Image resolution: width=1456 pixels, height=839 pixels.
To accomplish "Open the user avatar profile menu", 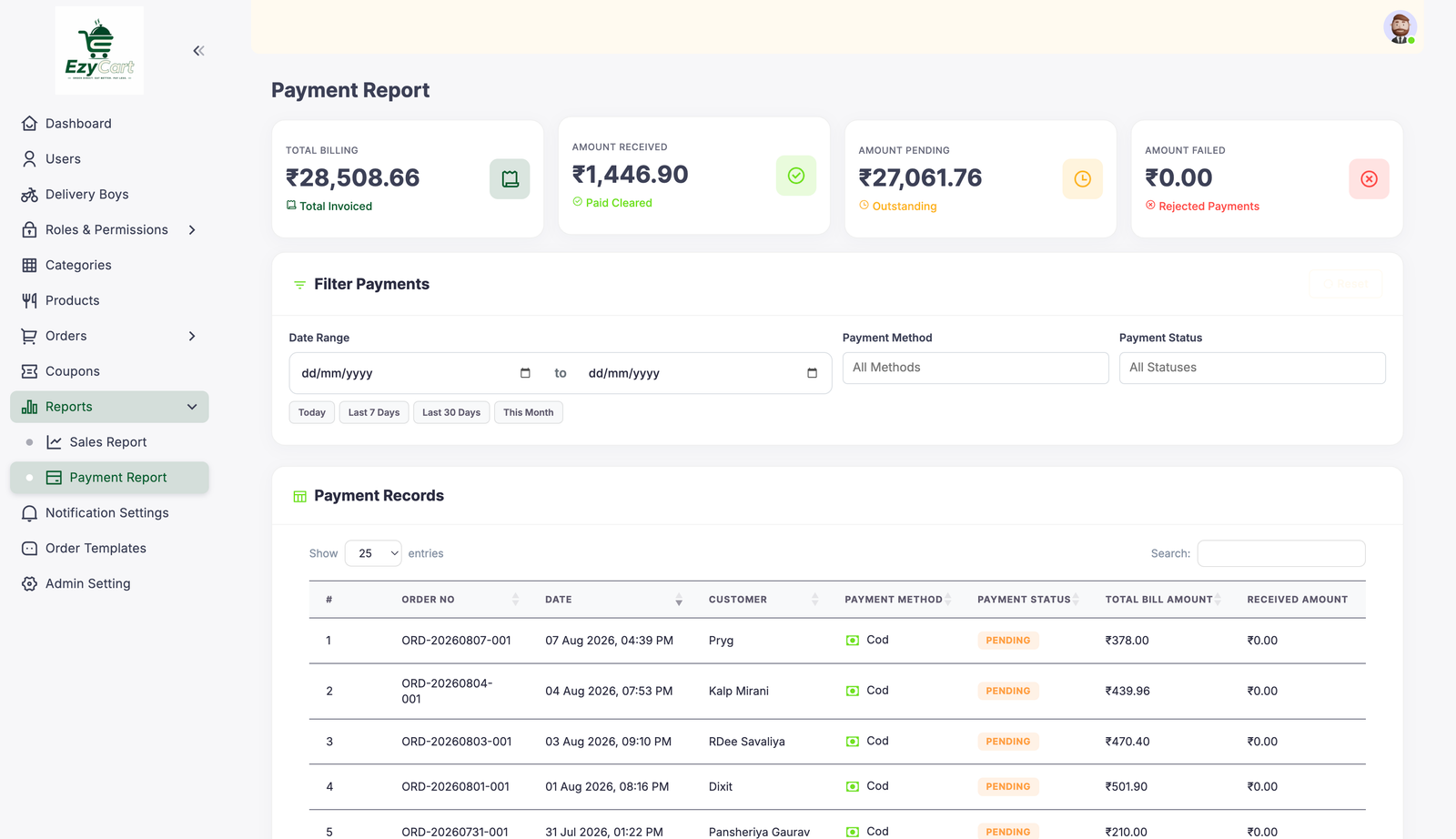I will (1400, 27).
